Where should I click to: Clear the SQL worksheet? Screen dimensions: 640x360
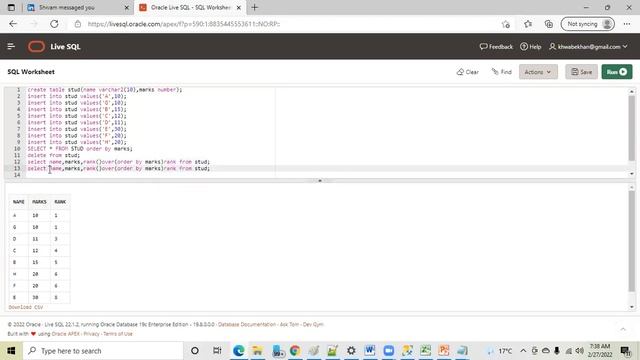tap(468, 72)
